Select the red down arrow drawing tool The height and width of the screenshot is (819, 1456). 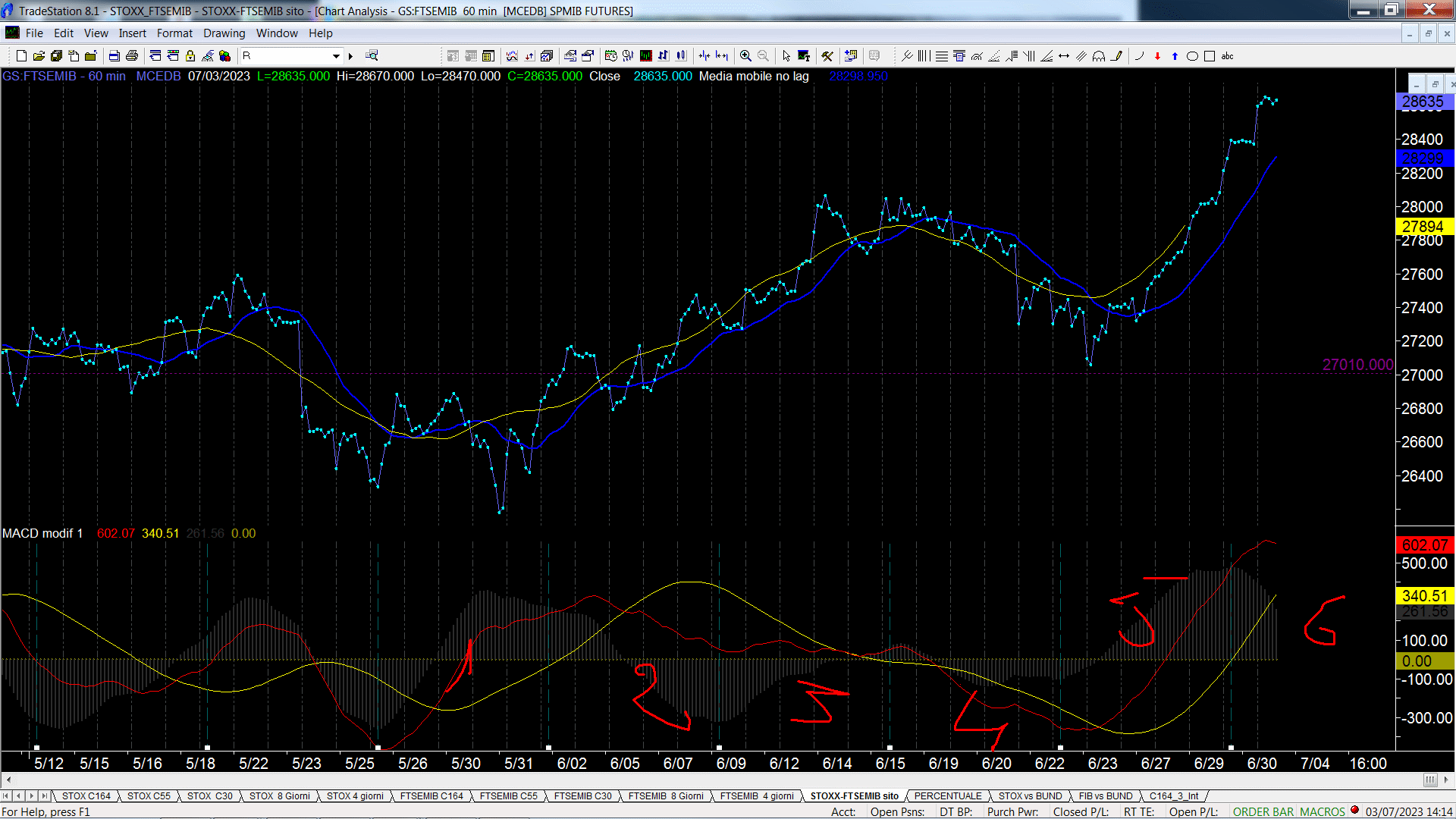1157,56
